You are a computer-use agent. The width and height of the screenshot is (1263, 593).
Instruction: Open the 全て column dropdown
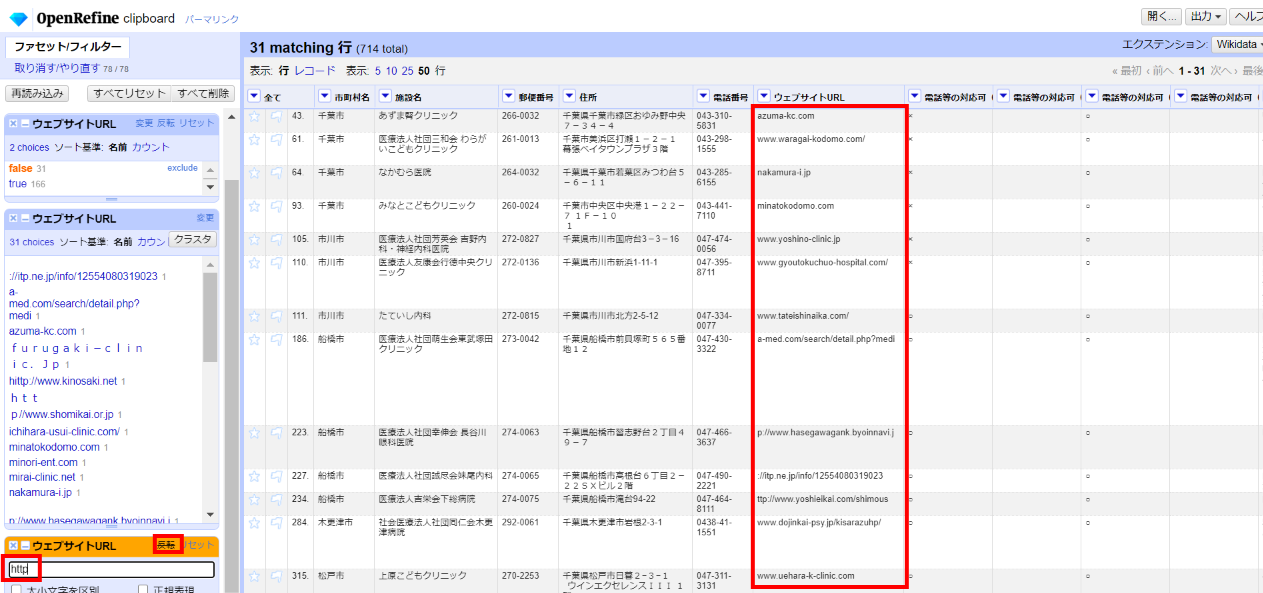point(254,97)
